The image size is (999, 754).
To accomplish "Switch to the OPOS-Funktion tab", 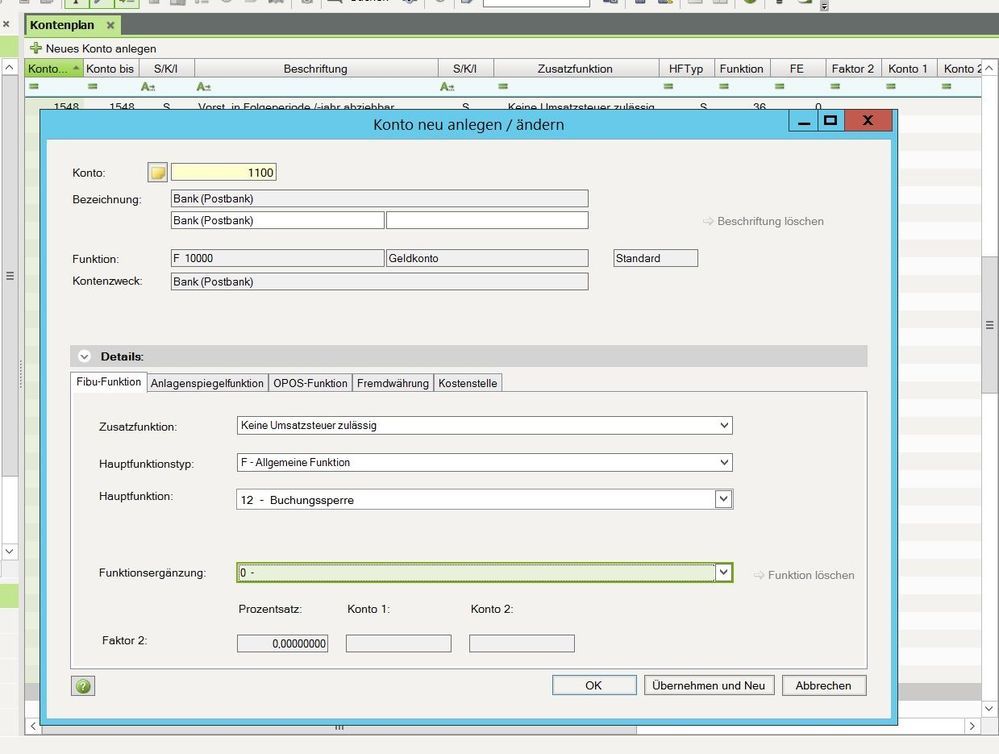I will (x=310, y=383).
